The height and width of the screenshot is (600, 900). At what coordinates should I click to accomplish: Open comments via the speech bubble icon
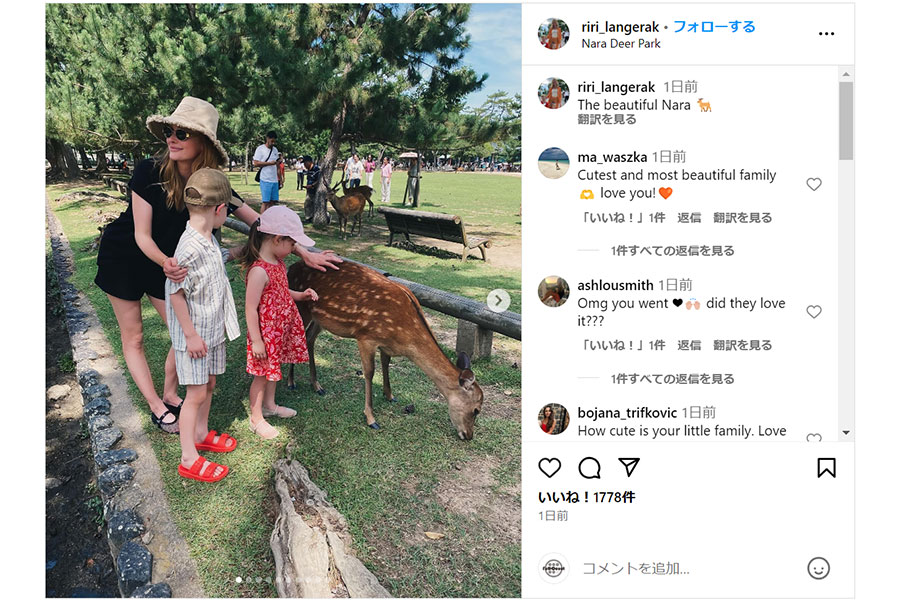coord(589,468)
